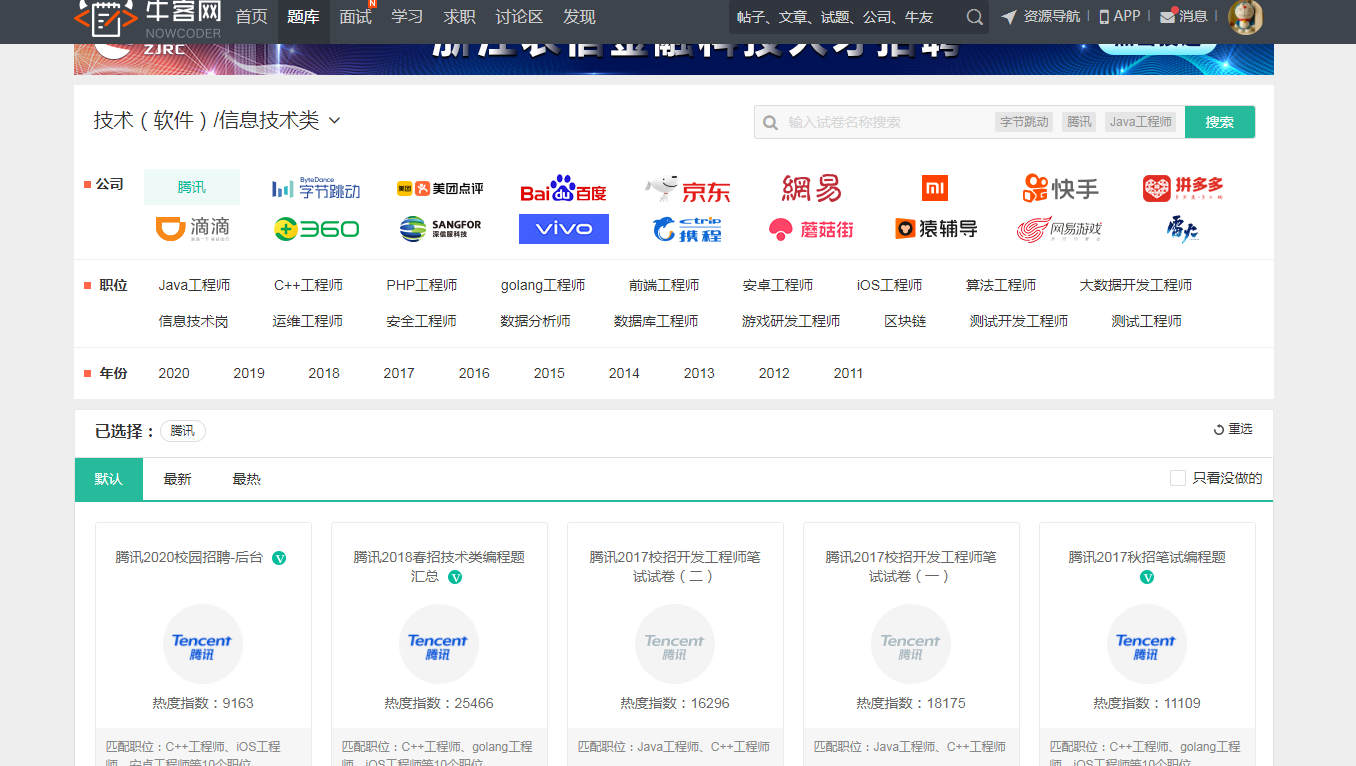Image resolution: width=1356 pixels, height=766 pixels.
Task: Select Ctrip company logo filter
Action: [x=688, y=229]
